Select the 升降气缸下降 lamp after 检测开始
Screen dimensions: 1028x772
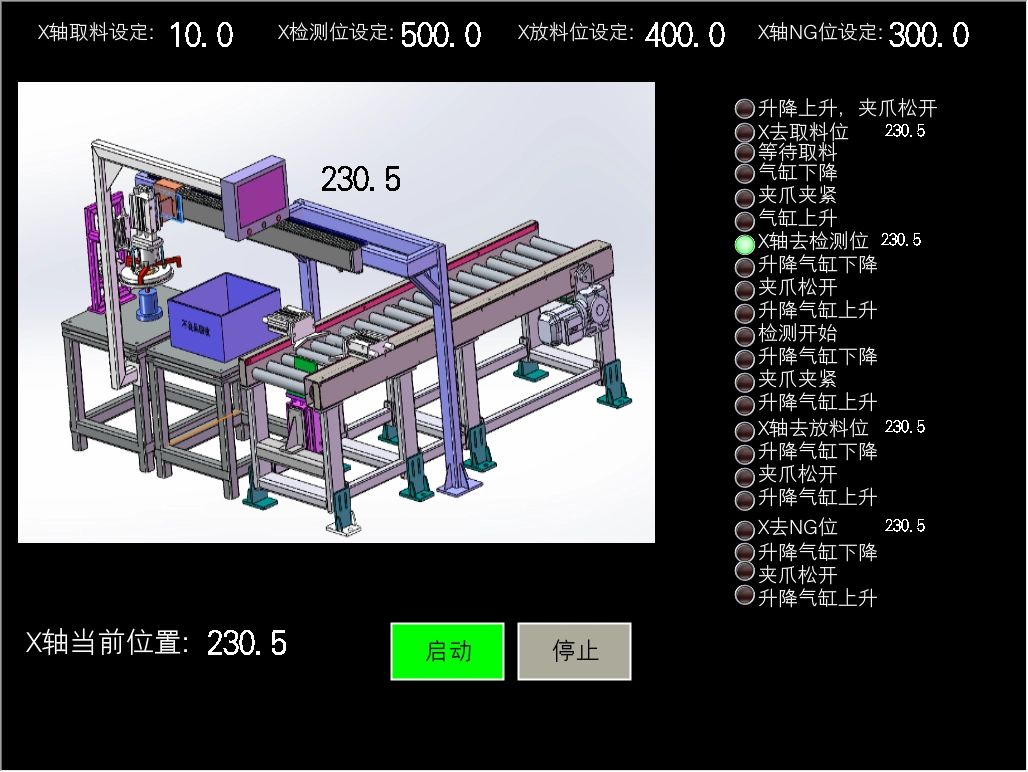(744, 357)
